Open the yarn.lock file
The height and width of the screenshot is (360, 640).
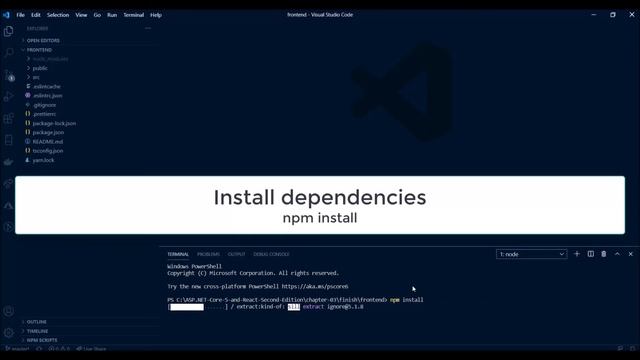point(43,160)
